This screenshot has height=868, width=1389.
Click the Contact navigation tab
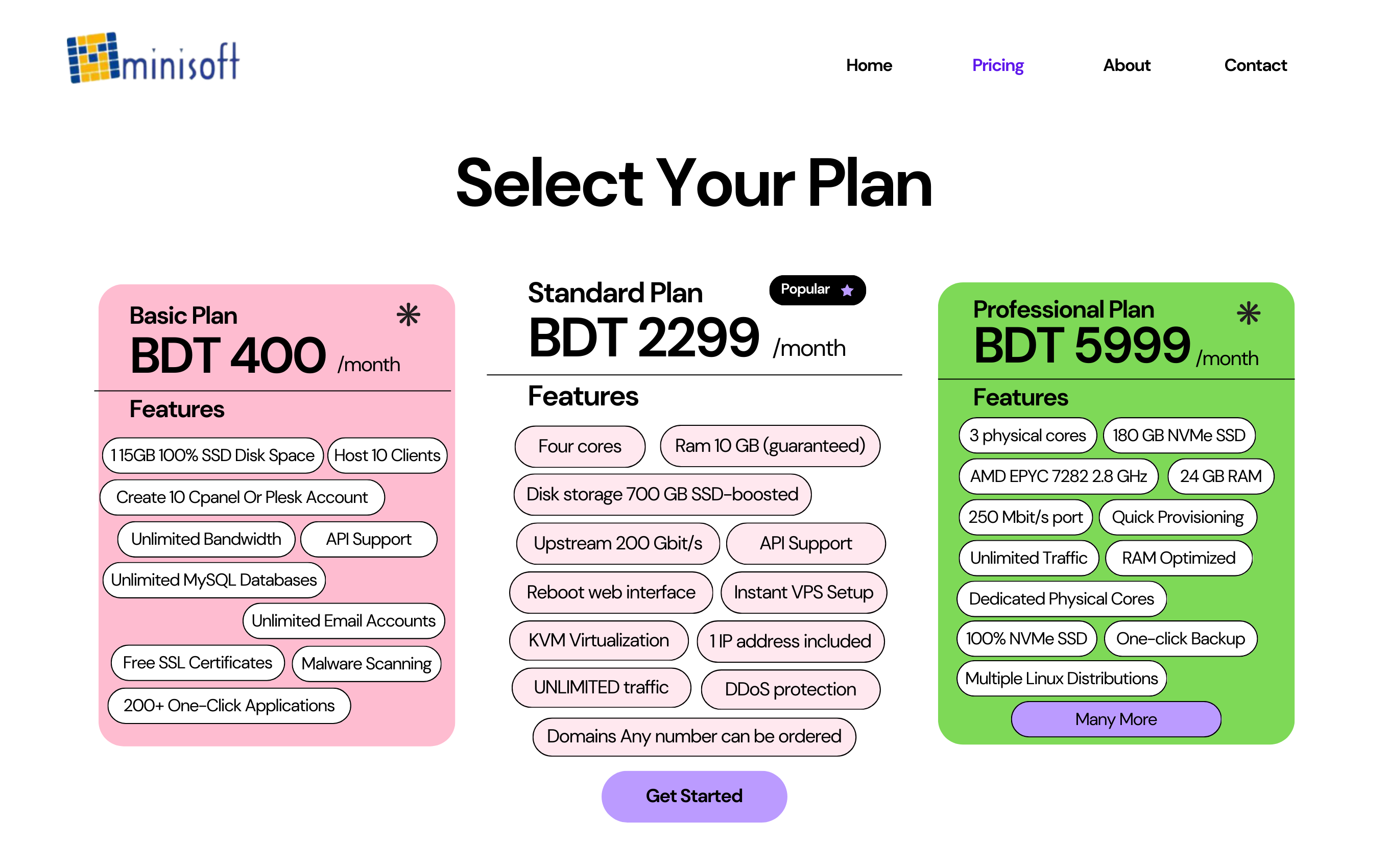click(1254, 64)
